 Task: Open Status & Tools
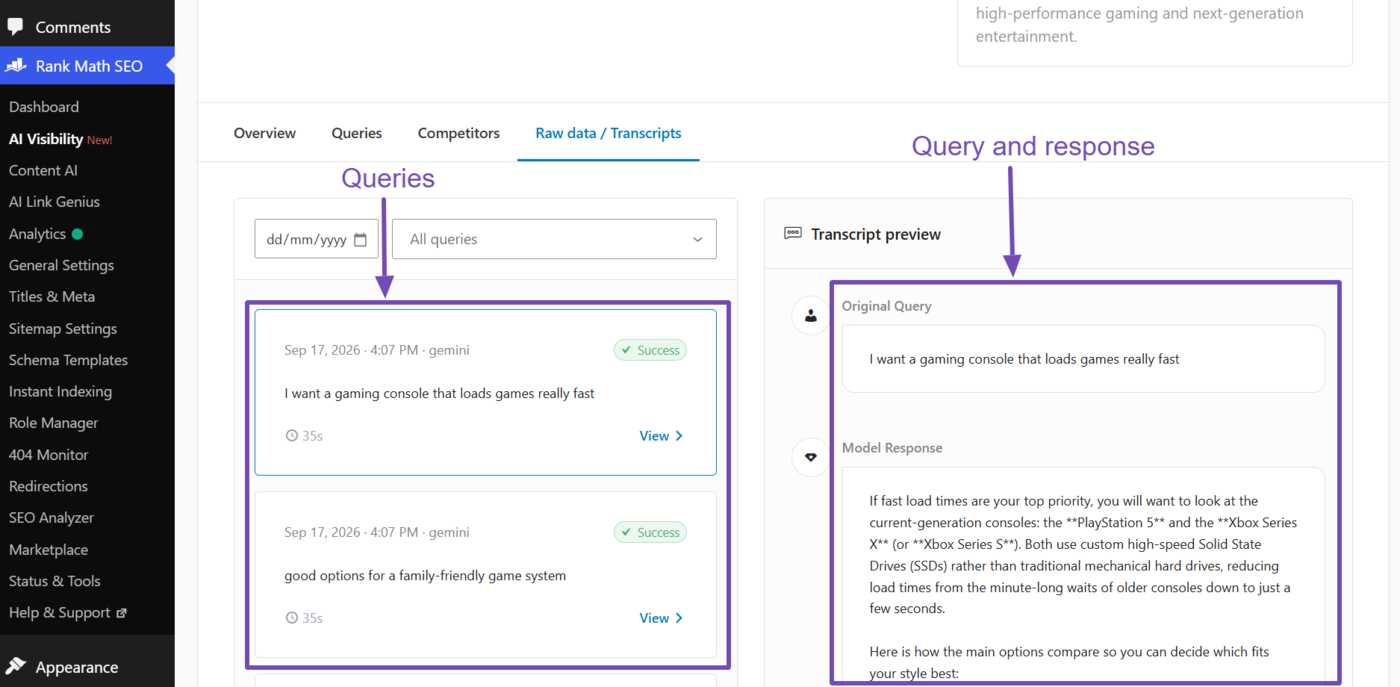point(54,581)
